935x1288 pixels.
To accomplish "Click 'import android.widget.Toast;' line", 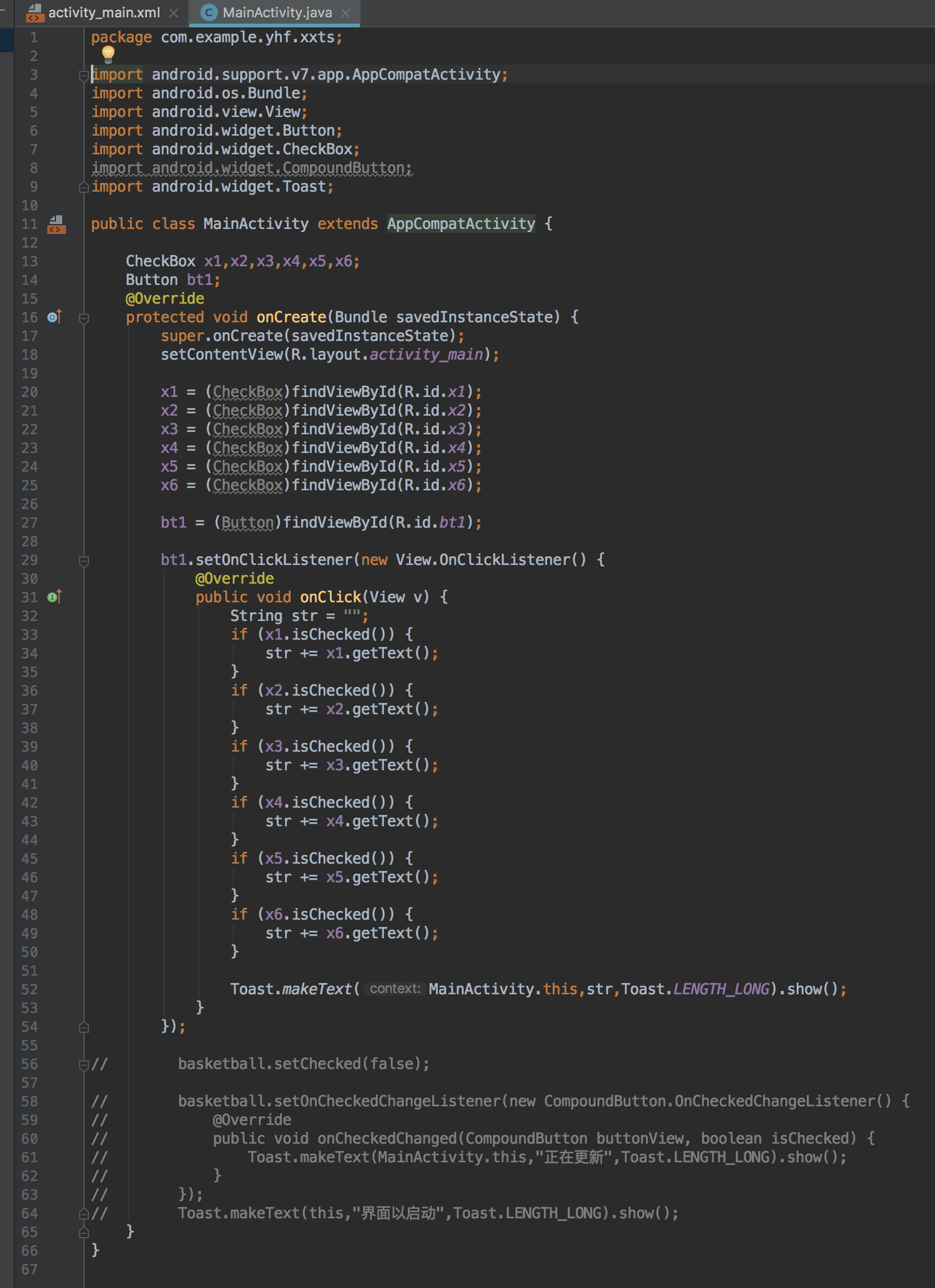I will tap(212, 187).
